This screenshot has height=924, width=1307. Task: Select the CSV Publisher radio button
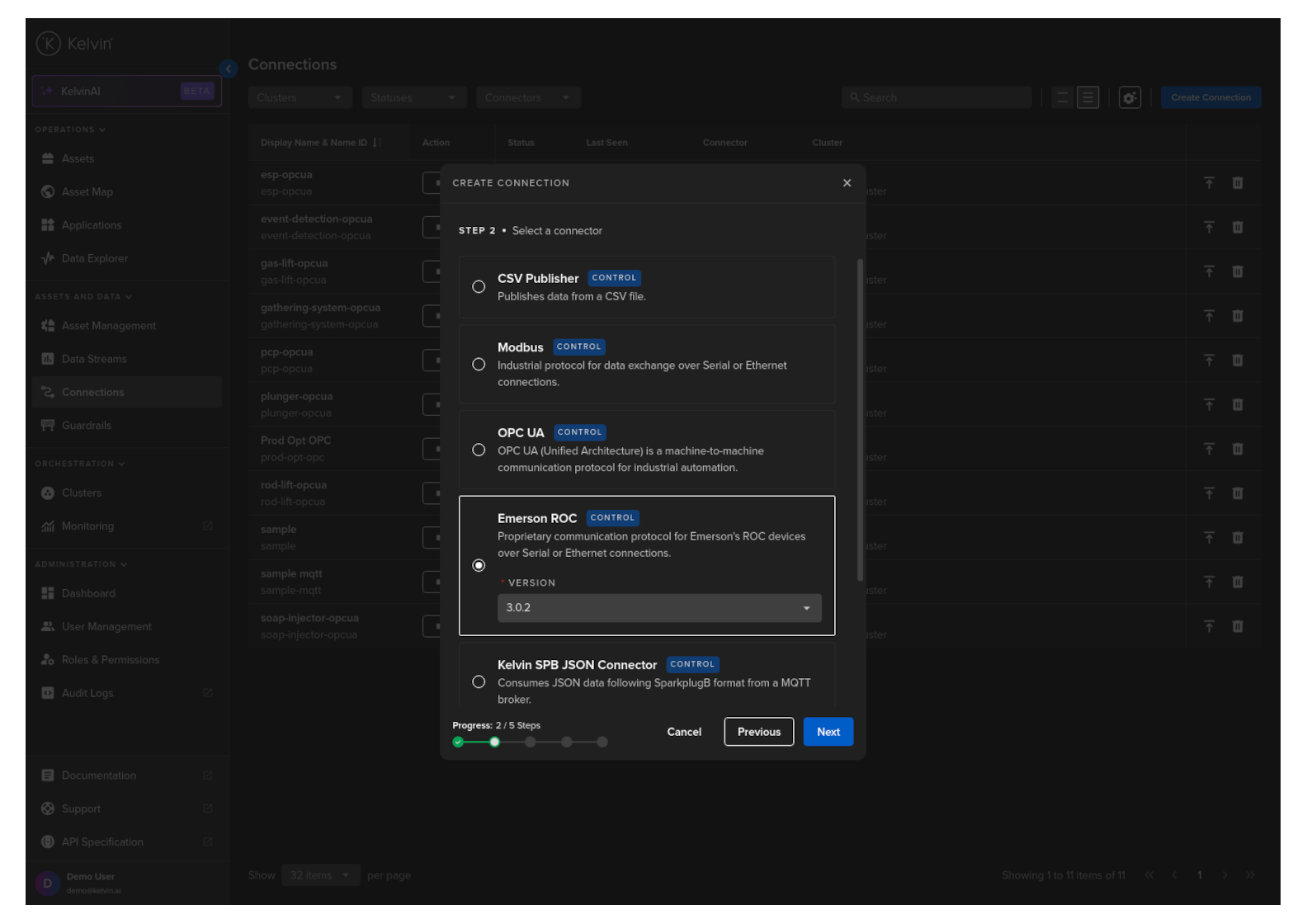479,287
